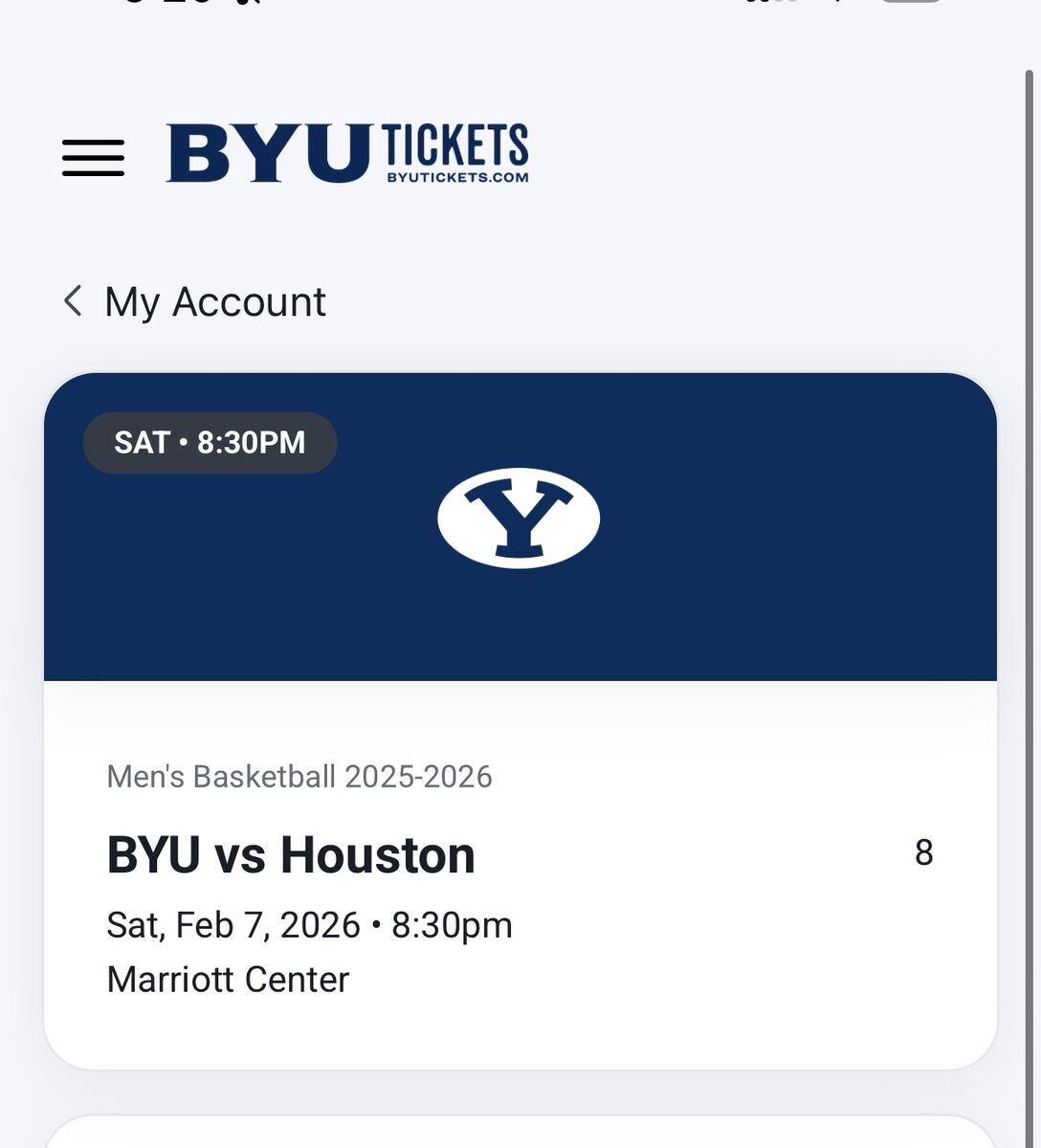Open the BYU vs Houston event

point(291,855)
